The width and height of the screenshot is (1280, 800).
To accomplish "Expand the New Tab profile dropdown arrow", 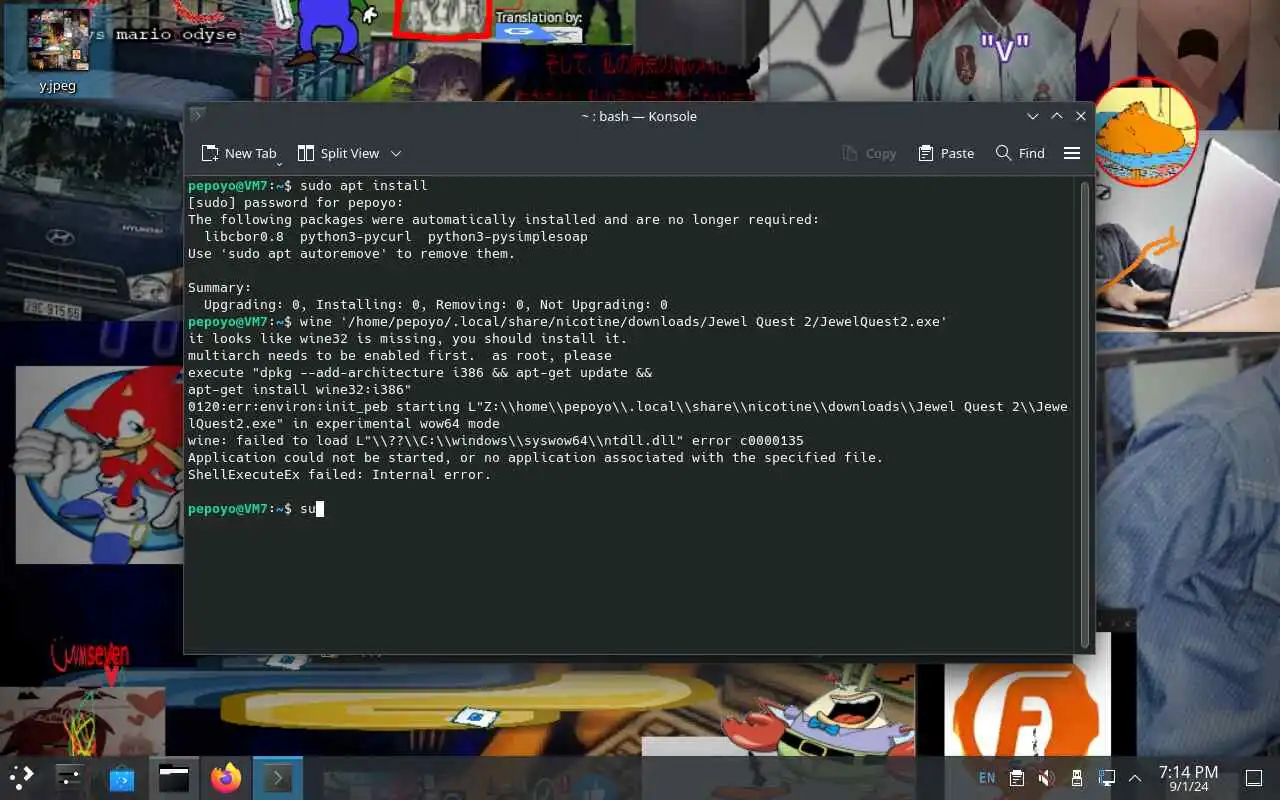I will 280,163.
